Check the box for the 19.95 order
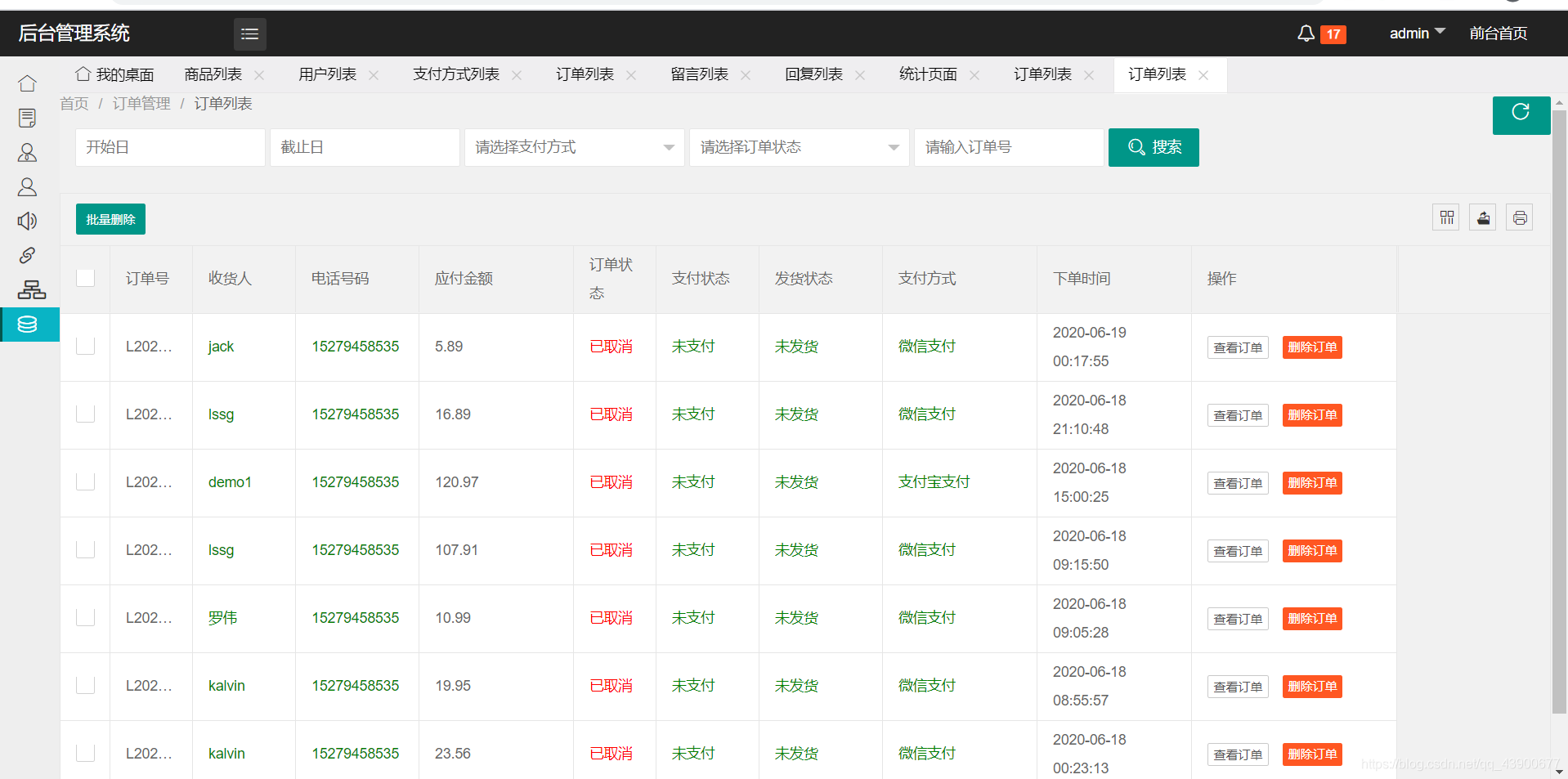 pyautogui.click(x=85, y=685)
